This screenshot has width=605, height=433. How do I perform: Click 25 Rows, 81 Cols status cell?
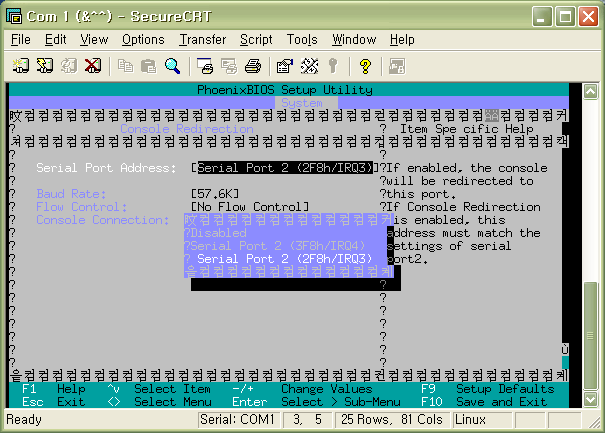[392, 419]
